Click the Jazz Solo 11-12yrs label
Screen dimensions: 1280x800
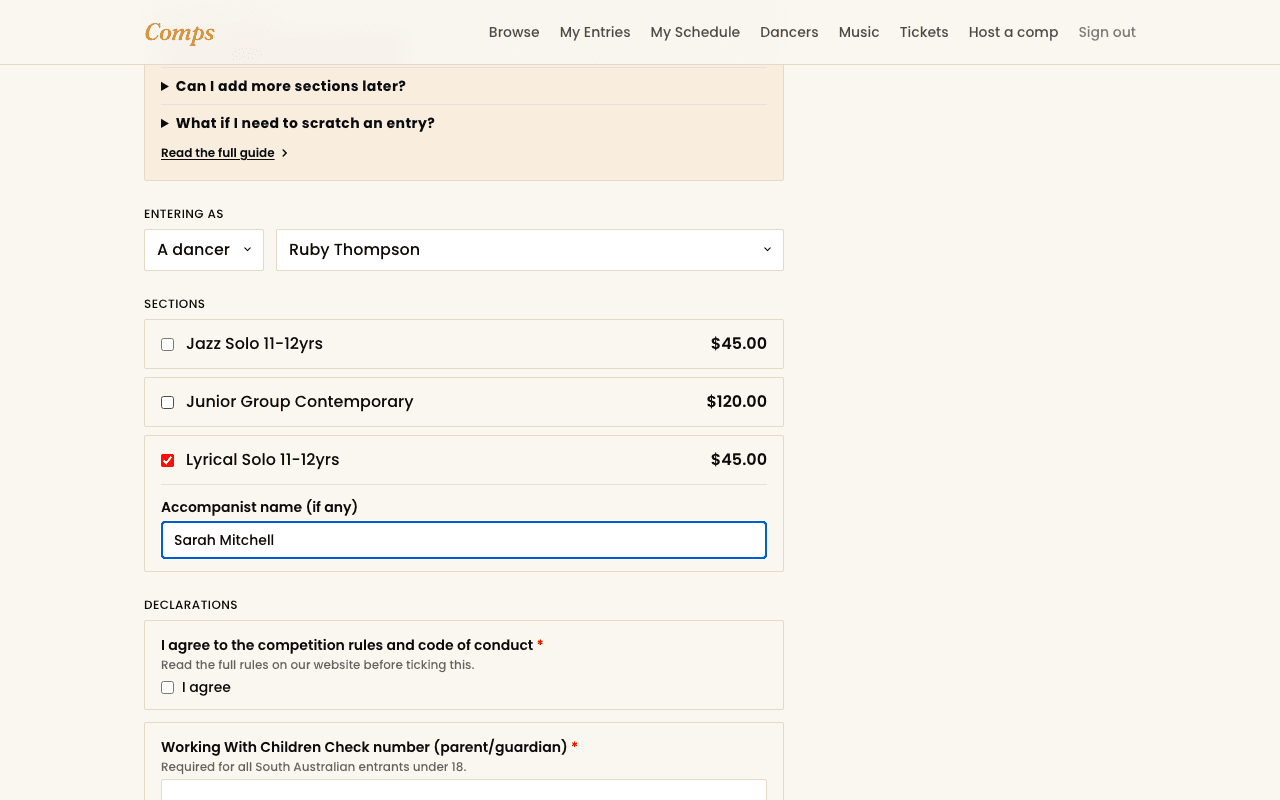point(254,344)
